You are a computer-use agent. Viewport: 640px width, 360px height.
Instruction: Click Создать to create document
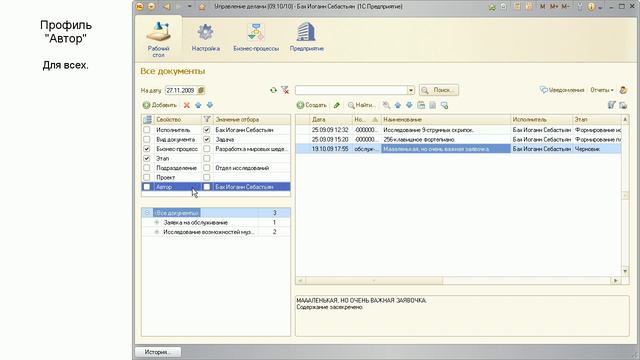311,105
